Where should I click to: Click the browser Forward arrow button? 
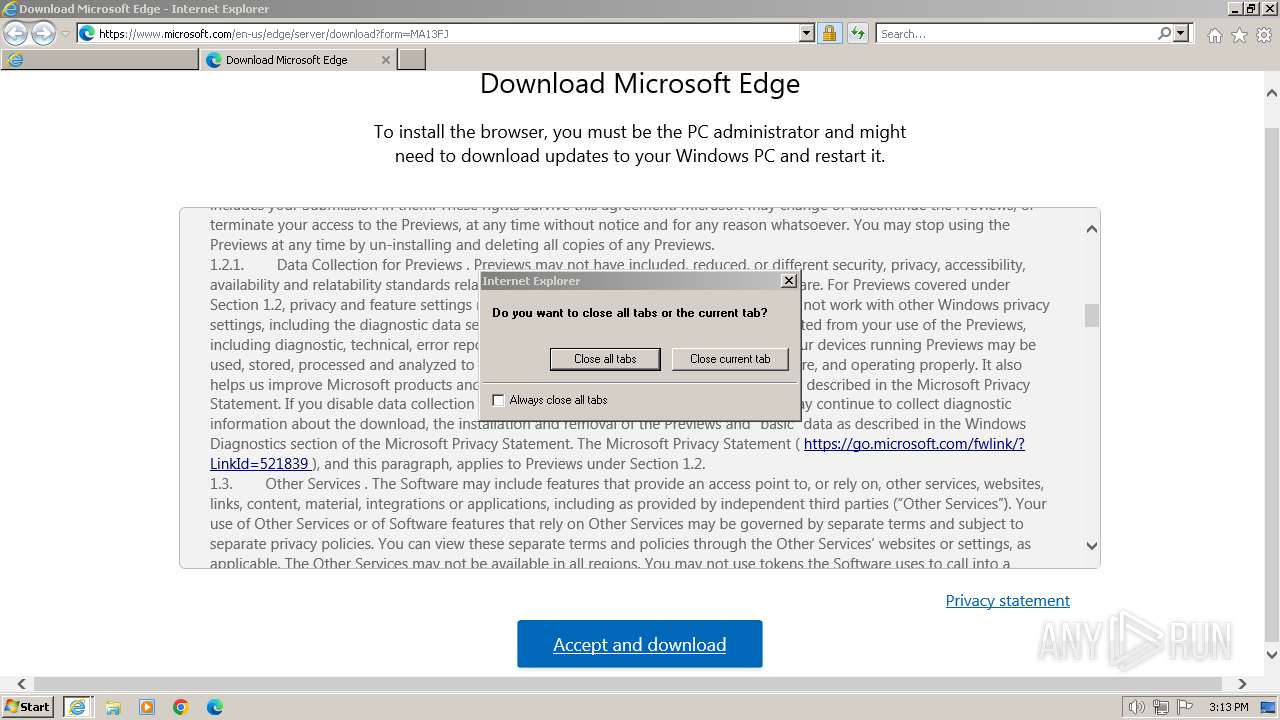43,33
